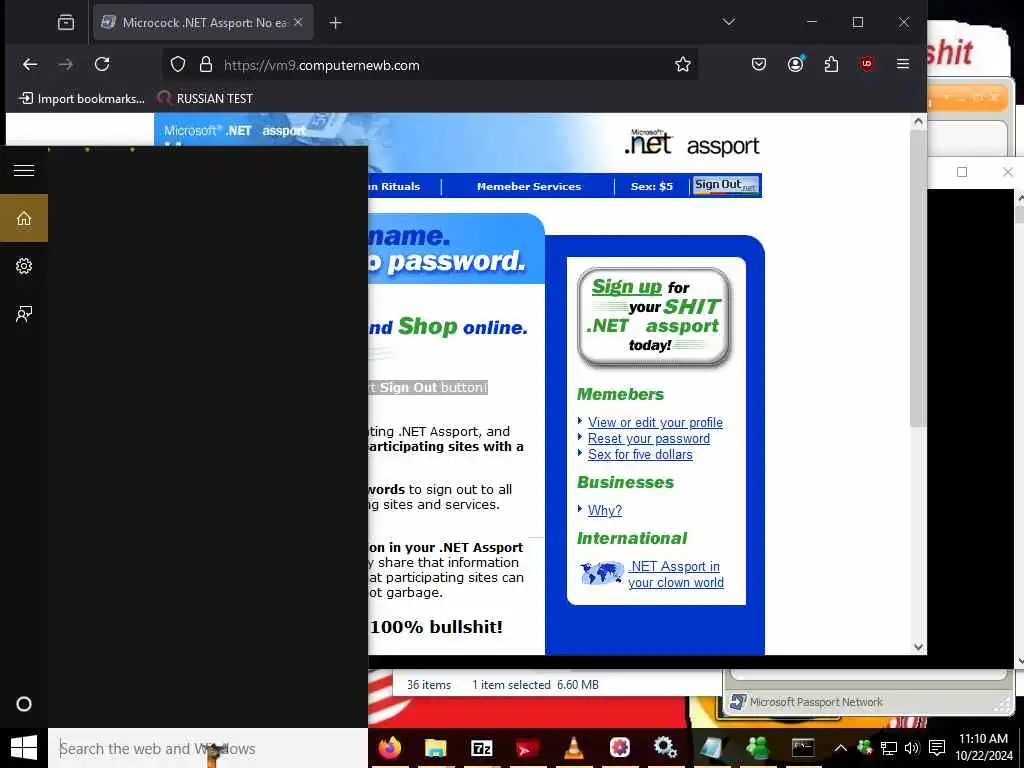Click the Sign up for your SHIT button
The width and height of the screenshot is (1024, 768).
[654, 316]
